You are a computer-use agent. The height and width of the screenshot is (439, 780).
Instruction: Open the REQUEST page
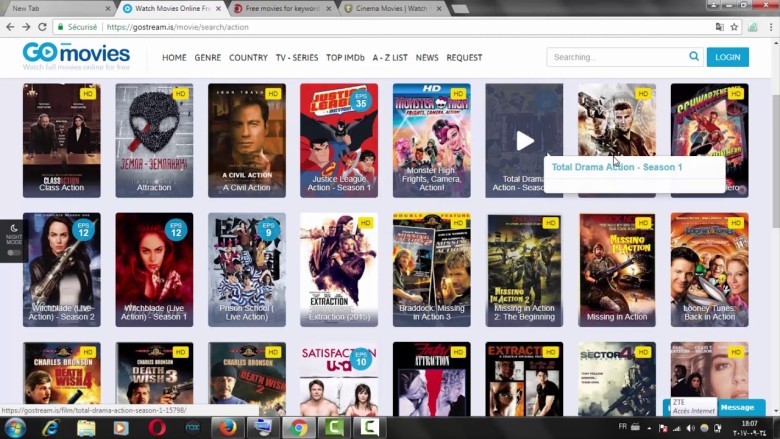pos(464,58)
